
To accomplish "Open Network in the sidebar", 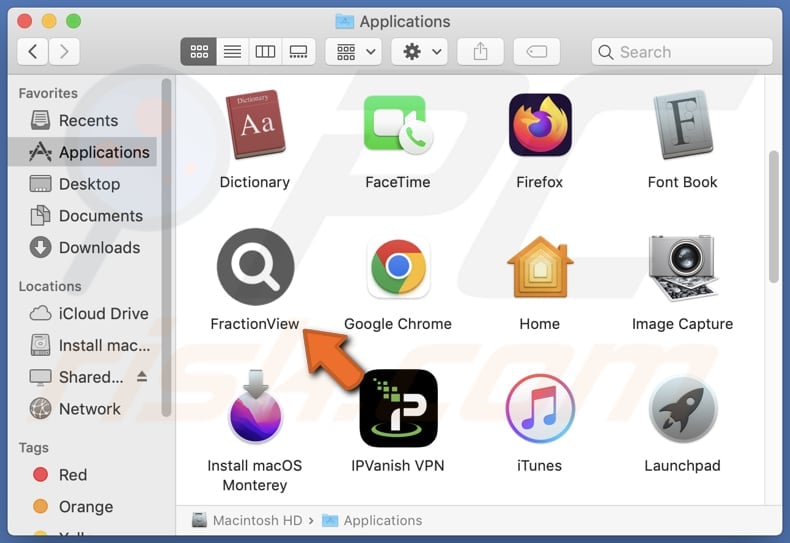I will 82,409.
